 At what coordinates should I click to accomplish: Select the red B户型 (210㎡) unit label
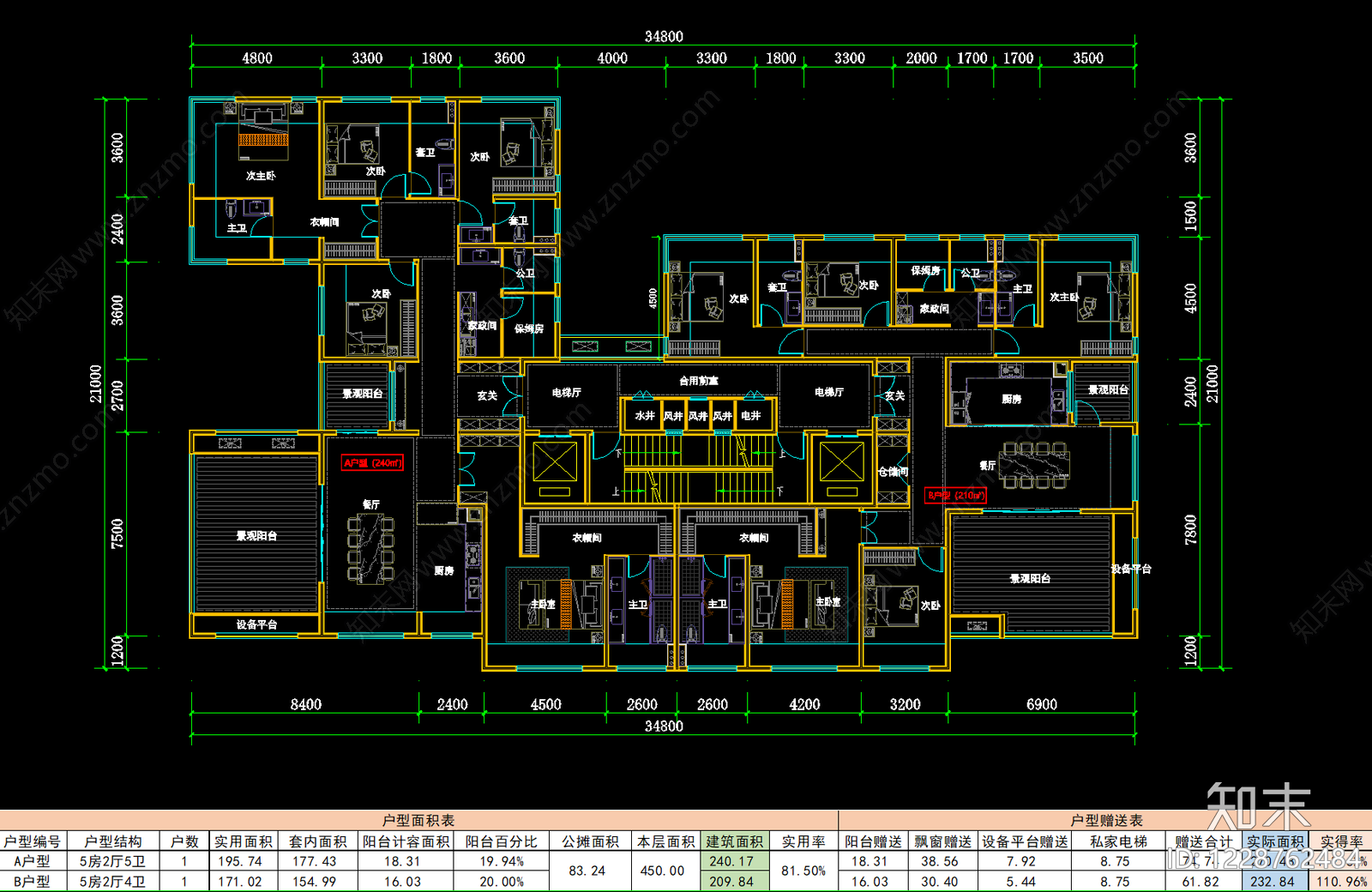[956, 495]
